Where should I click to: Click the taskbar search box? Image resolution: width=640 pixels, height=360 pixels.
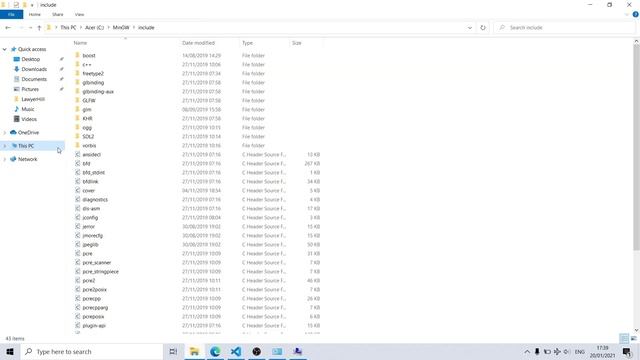click(x=91, y=351)
